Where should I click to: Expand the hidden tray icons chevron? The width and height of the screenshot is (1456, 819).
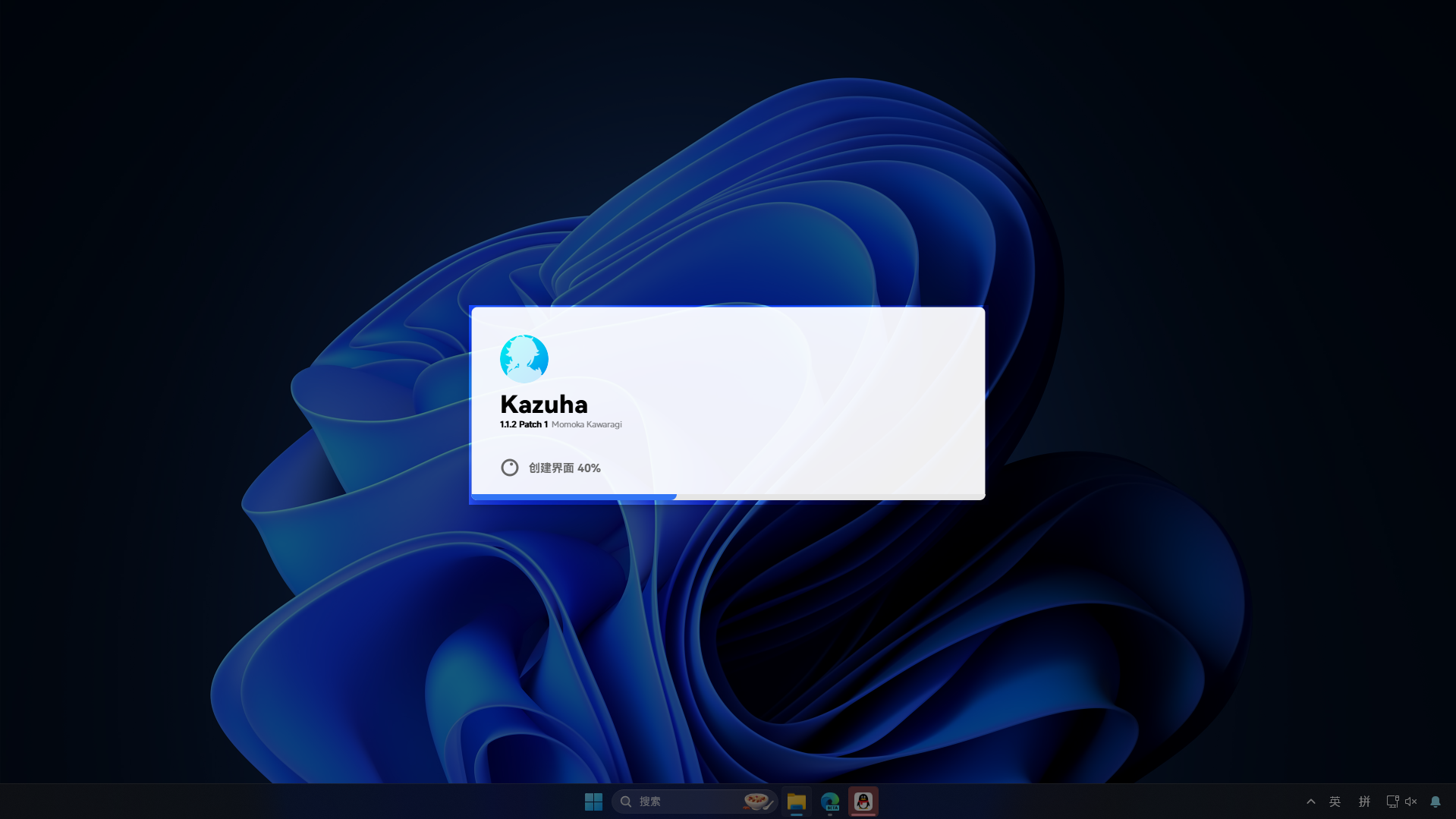click(x=1310, y=802)
